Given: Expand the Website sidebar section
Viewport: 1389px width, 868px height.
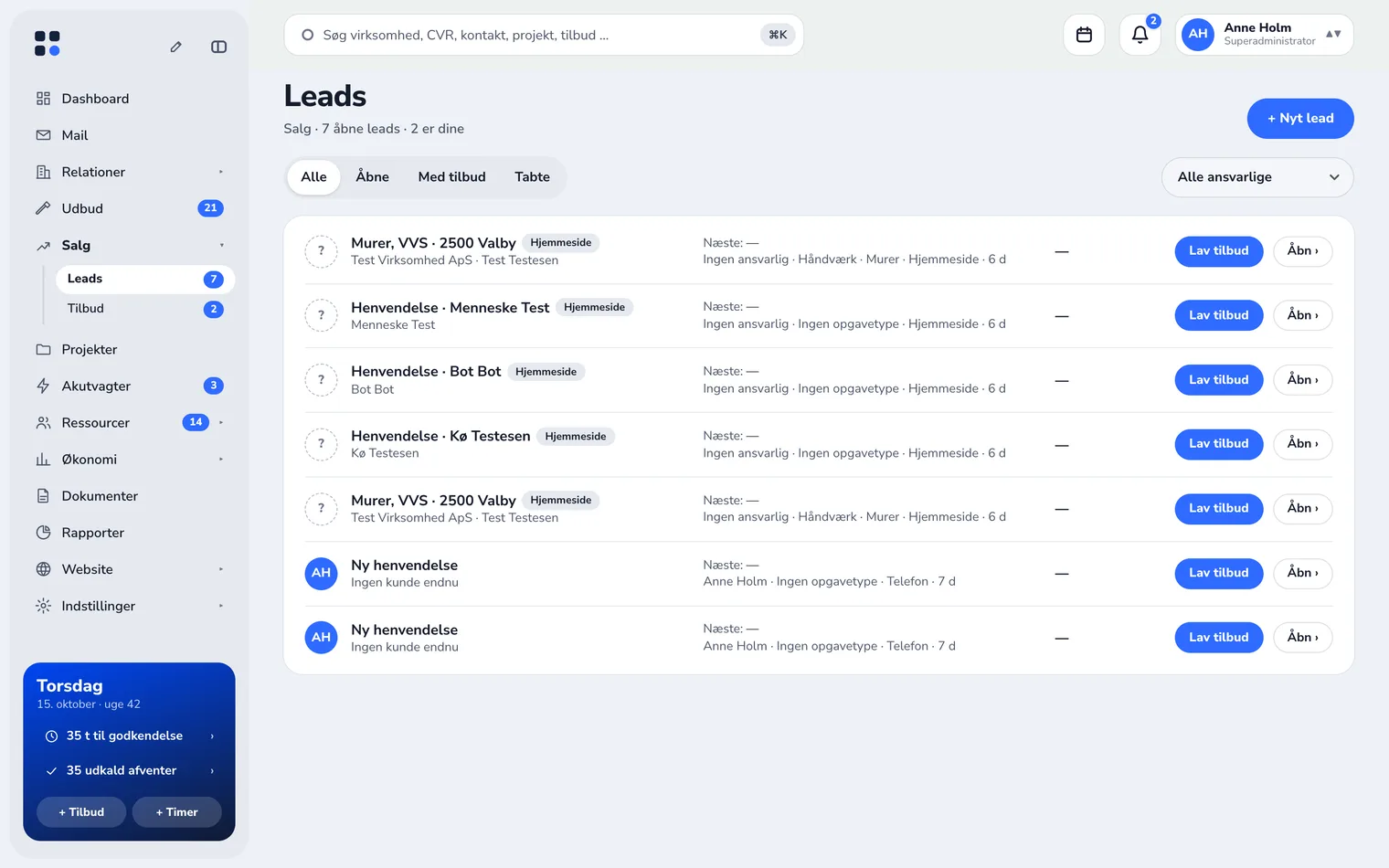Looking at the screenshot, I should click(x=221, y=569).
